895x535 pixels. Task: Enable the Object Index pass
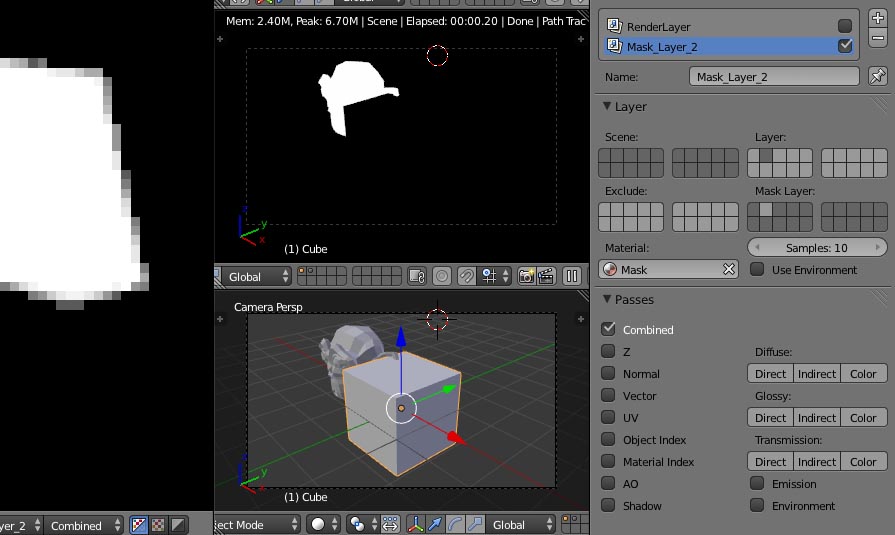click(608, 439)
